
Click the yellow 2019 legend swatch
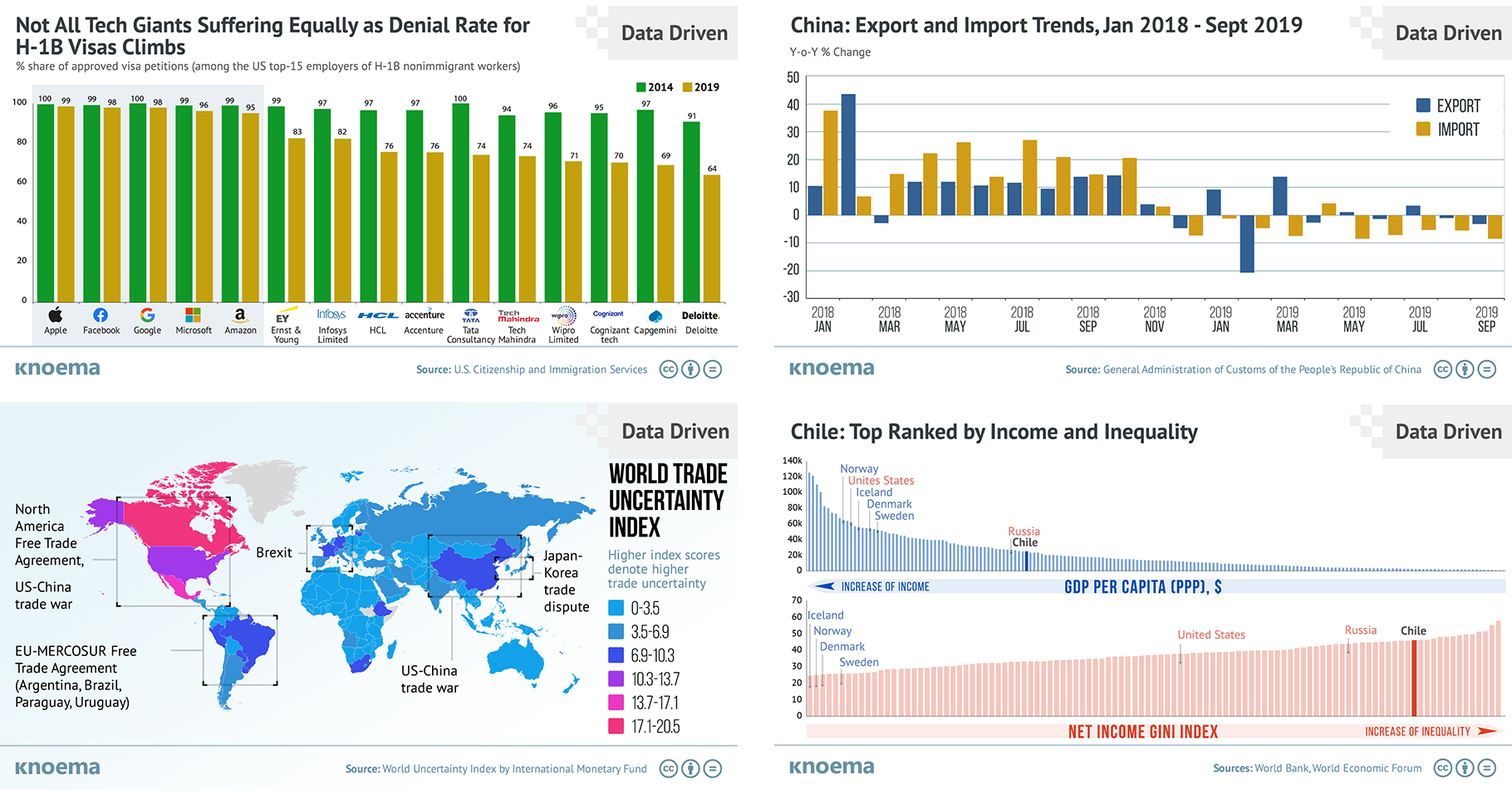click(x=687, y=87)
